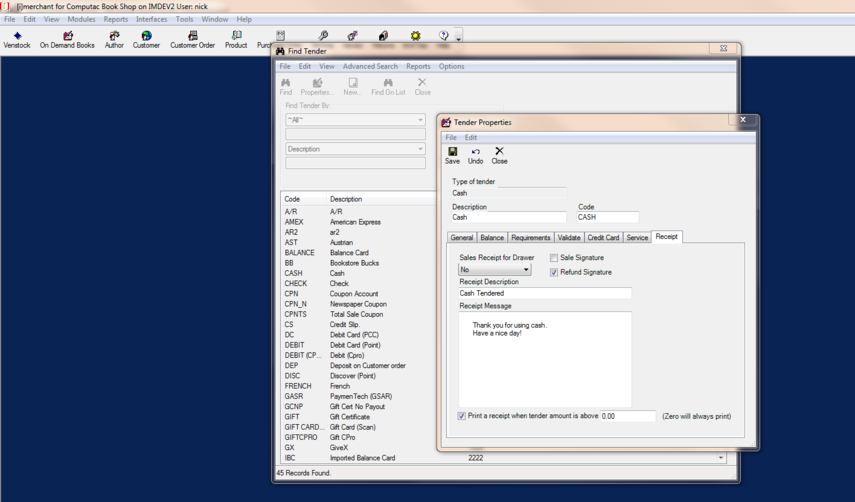Select the CASH row in tender list

click(359, 274)
